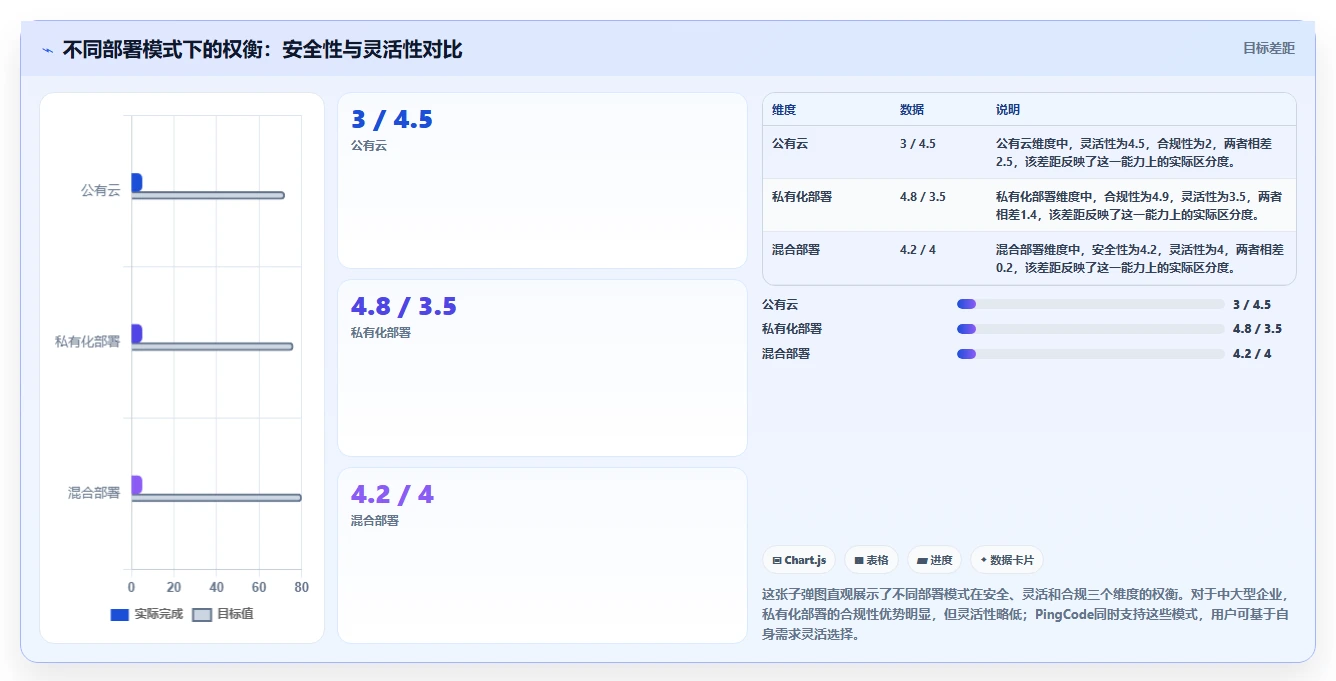Click the 公有云 progress bar
This screenshot has width=1336, height=681.
click(x=1090, y=304)
